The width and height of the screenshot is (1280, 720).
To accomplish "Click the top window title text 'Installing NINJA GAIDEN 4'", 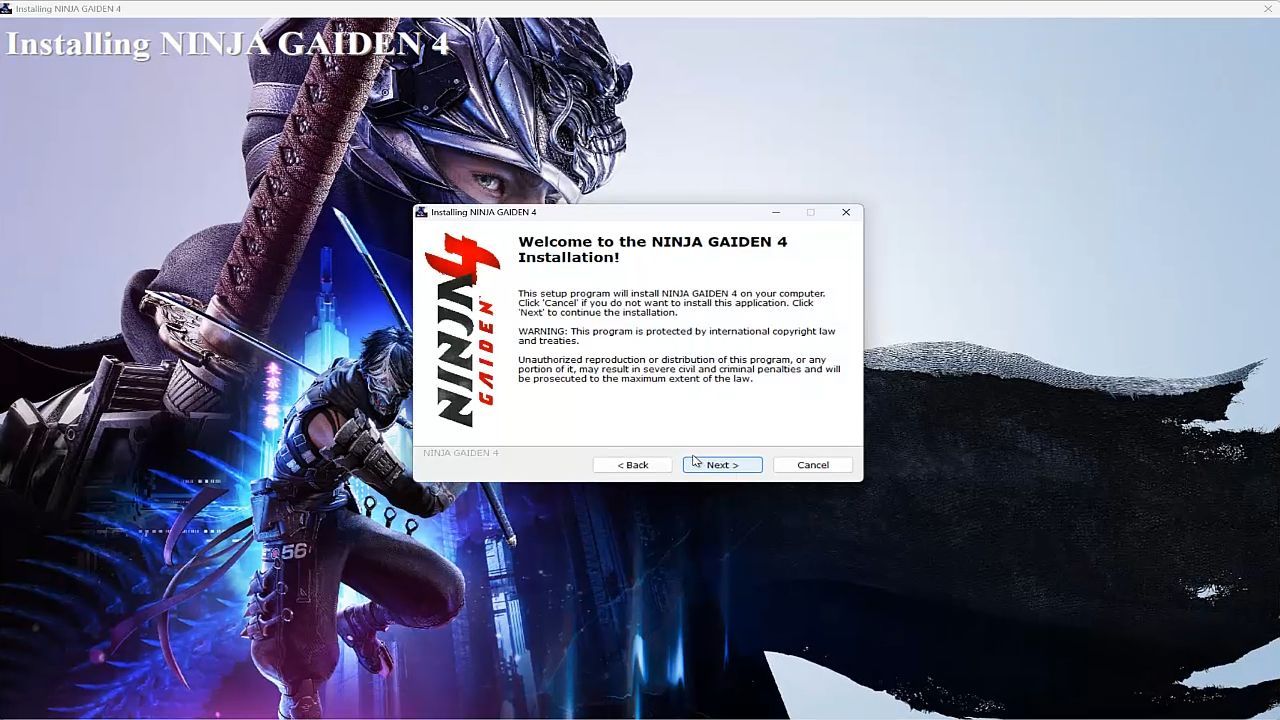I will (x=68, y=9).
